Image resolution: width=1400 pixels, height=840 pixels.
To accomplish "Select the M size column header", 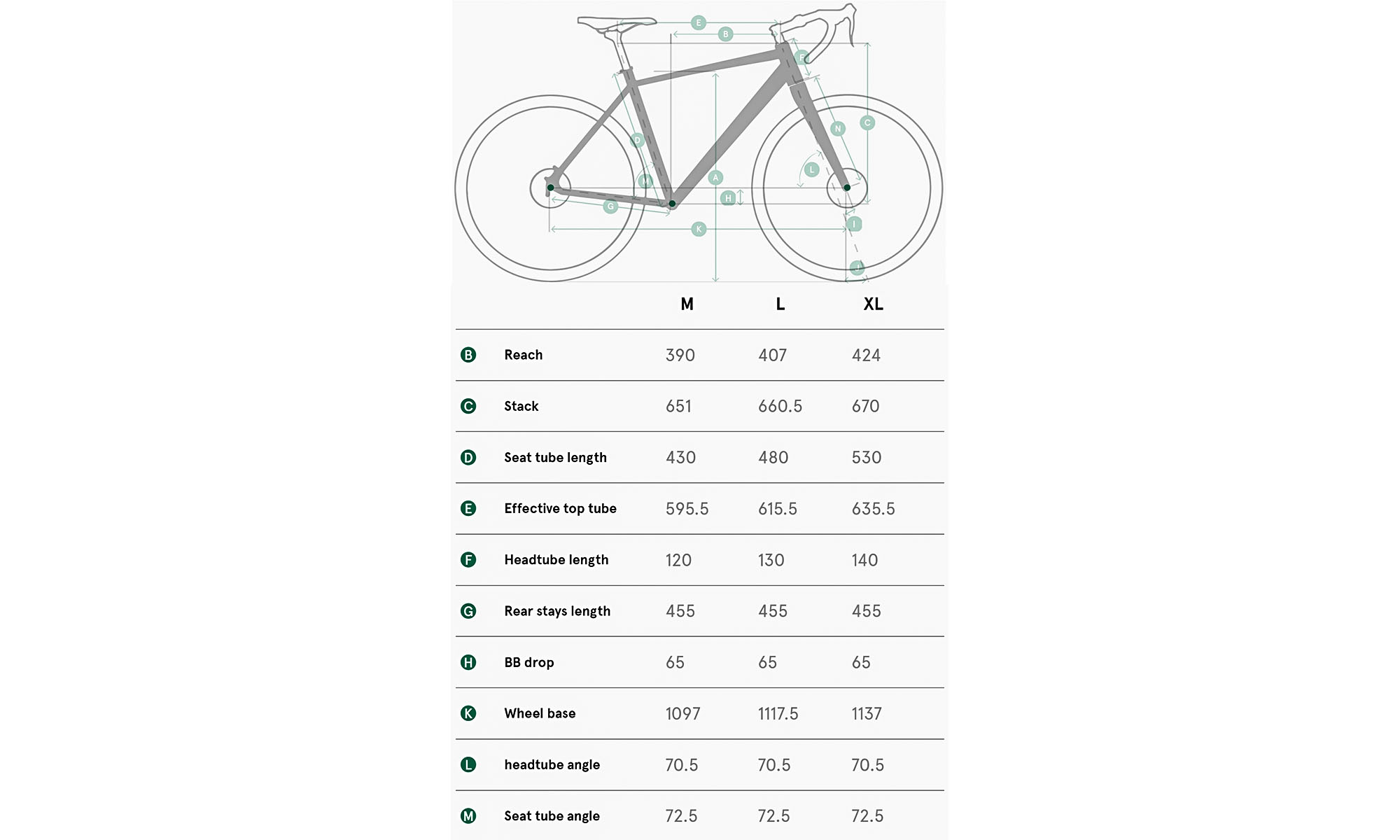I will [687, 304].
